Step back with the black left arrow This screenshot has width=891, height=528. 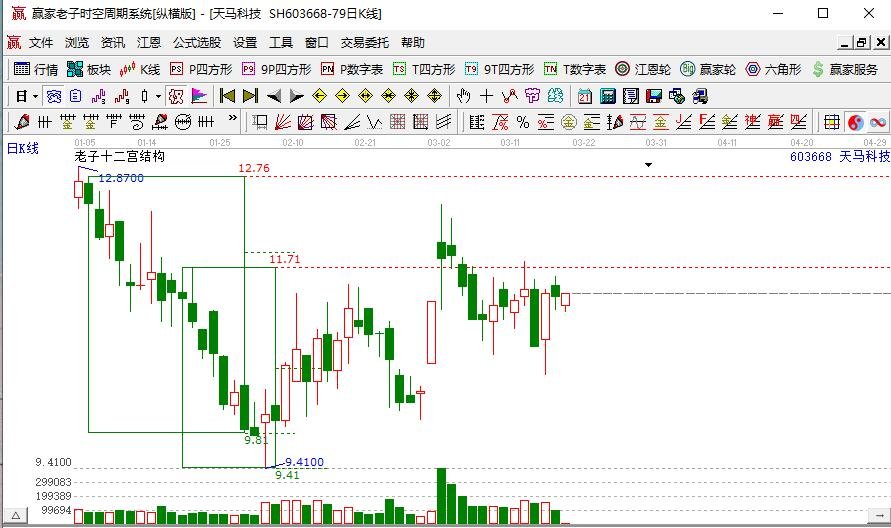pos(274,96)
